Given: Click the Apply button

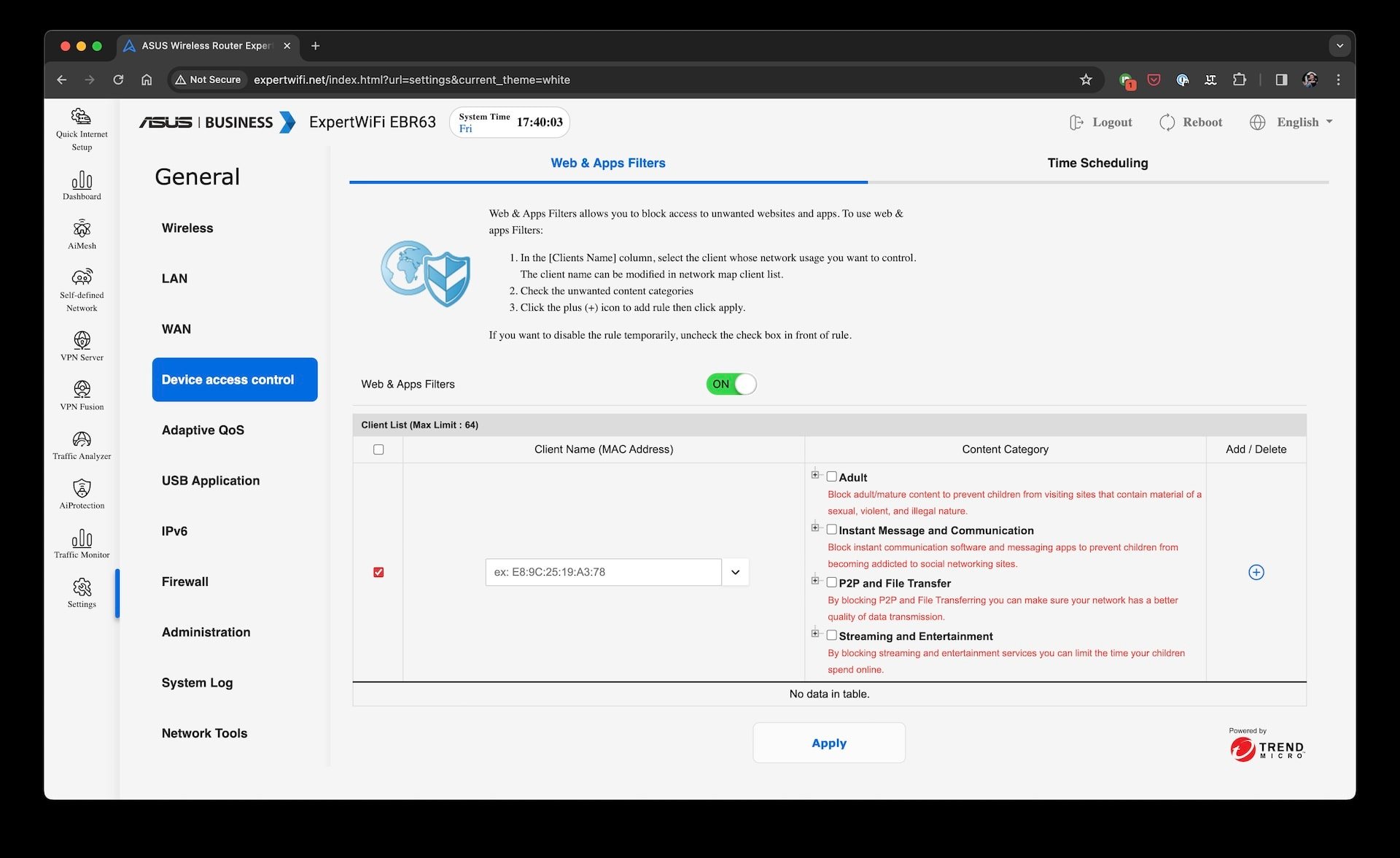Looking at the screenshot, I should coord(828,742).
